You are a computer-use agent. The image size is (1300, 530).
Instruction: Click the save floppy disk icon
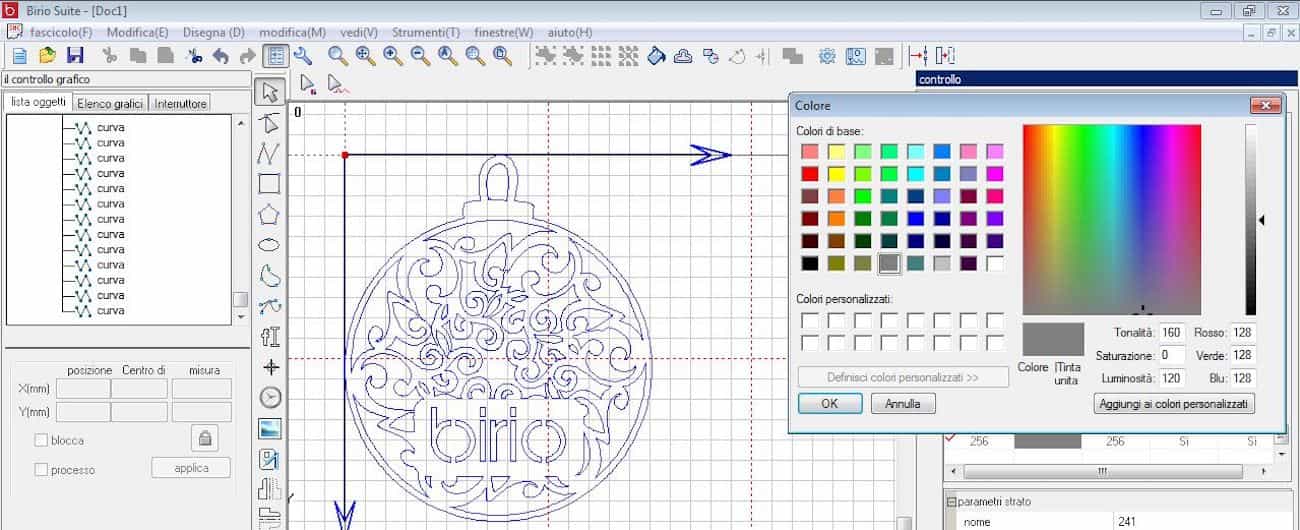pyautogui.click(x=75, y=56)
